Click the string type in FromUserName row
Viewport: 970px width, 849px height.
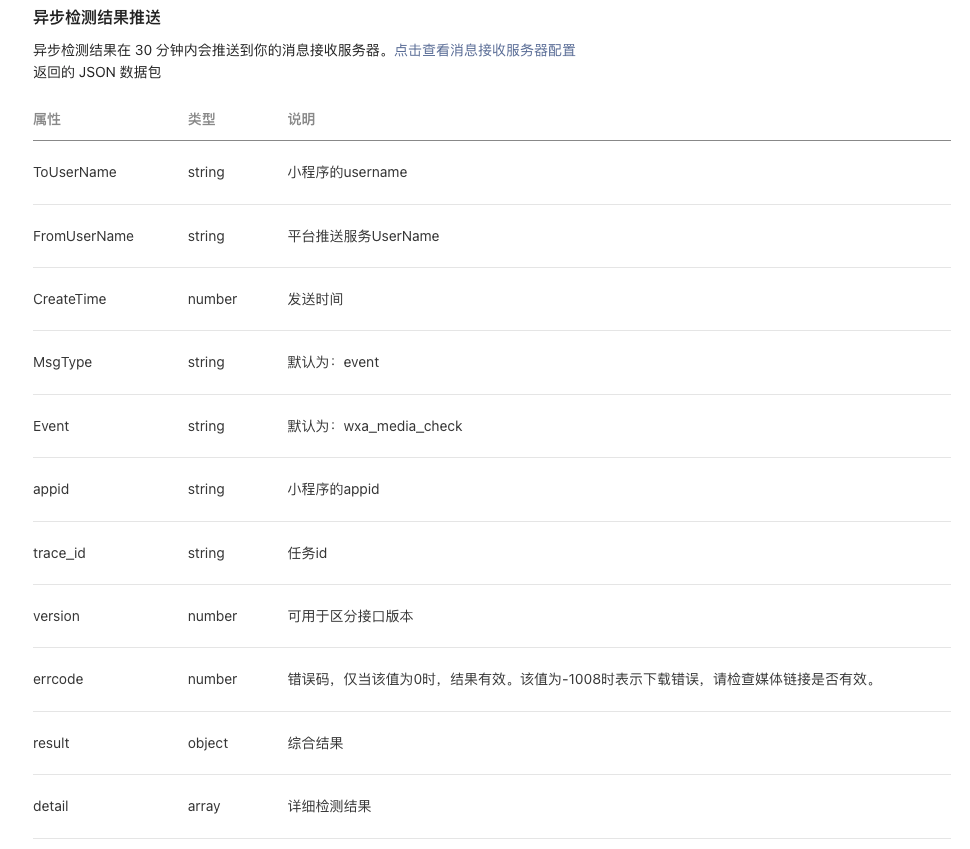(x=206, y=236)
